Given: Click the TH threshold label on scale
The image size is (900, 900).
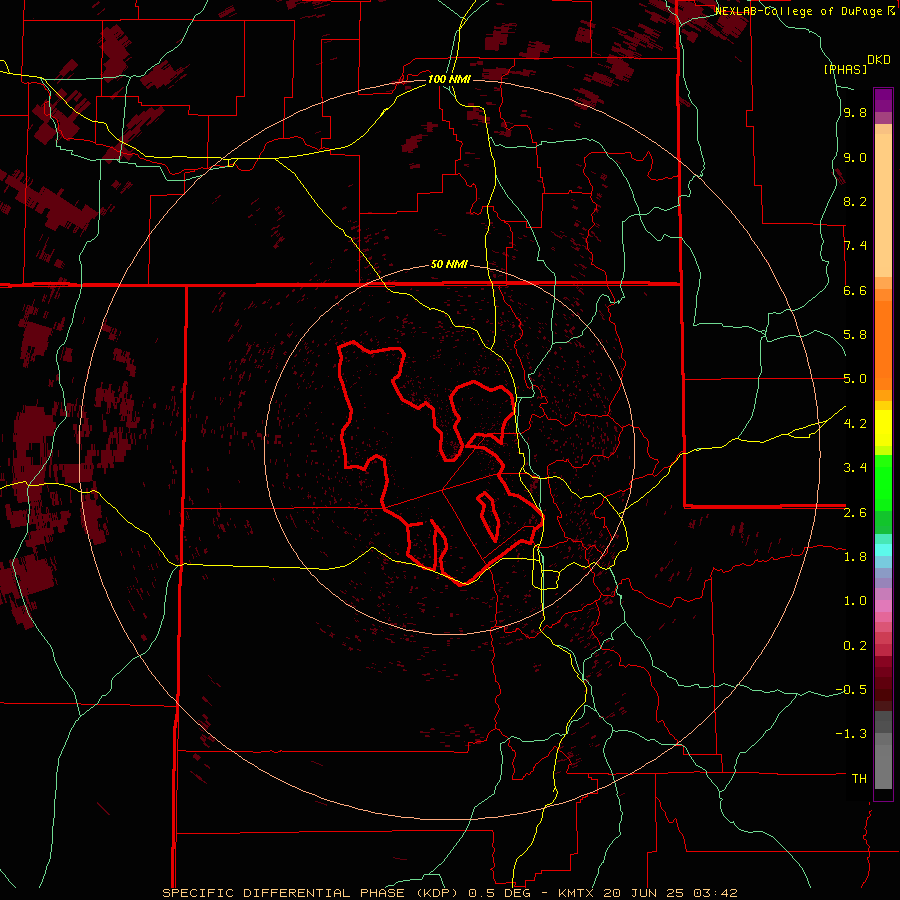Looking at the screenshot, I should 859,779.
